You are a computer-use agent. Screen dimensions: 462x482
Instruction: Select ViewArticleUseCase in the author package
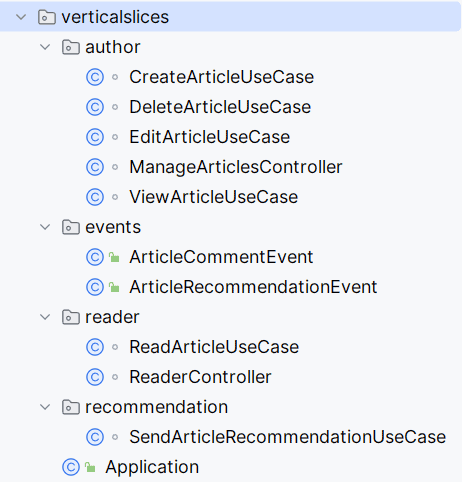213,197
